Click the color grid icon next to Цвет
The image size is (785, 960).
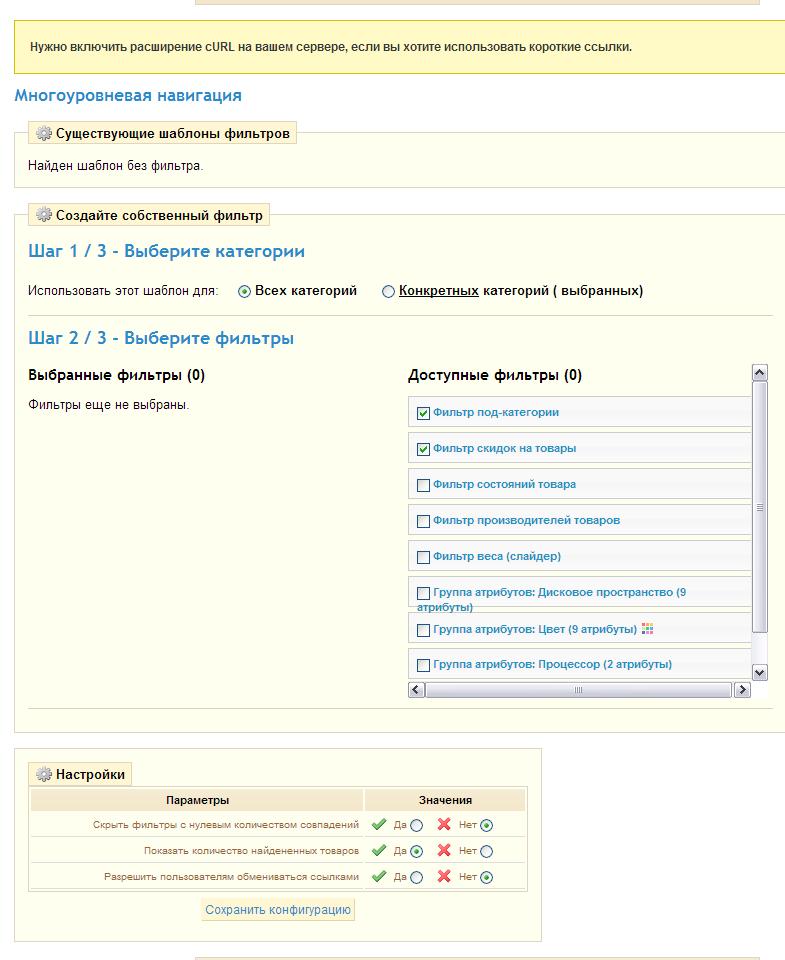[647, 629]
